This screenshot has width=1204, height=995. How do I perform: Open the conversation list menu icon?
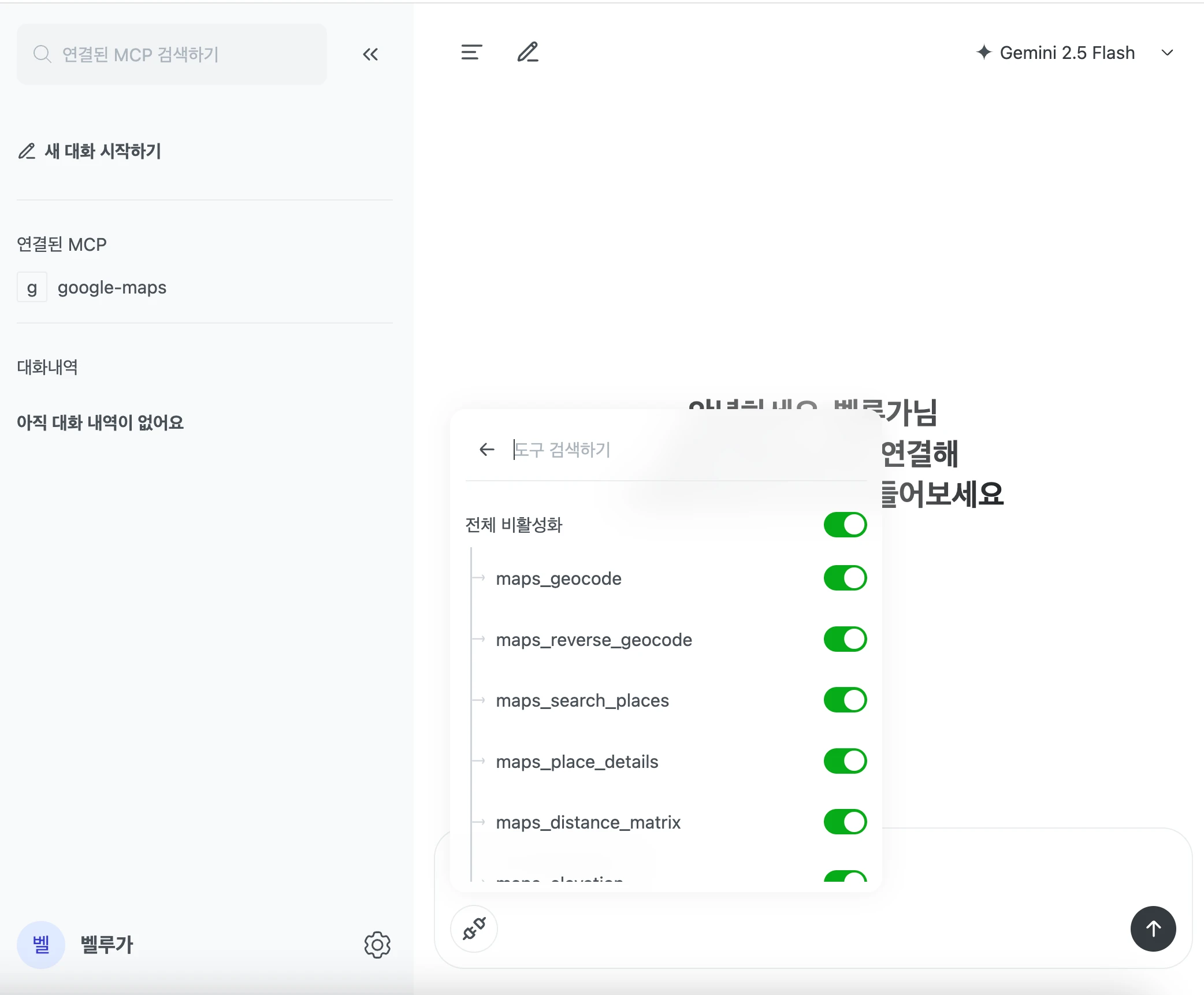pos(471,53)
